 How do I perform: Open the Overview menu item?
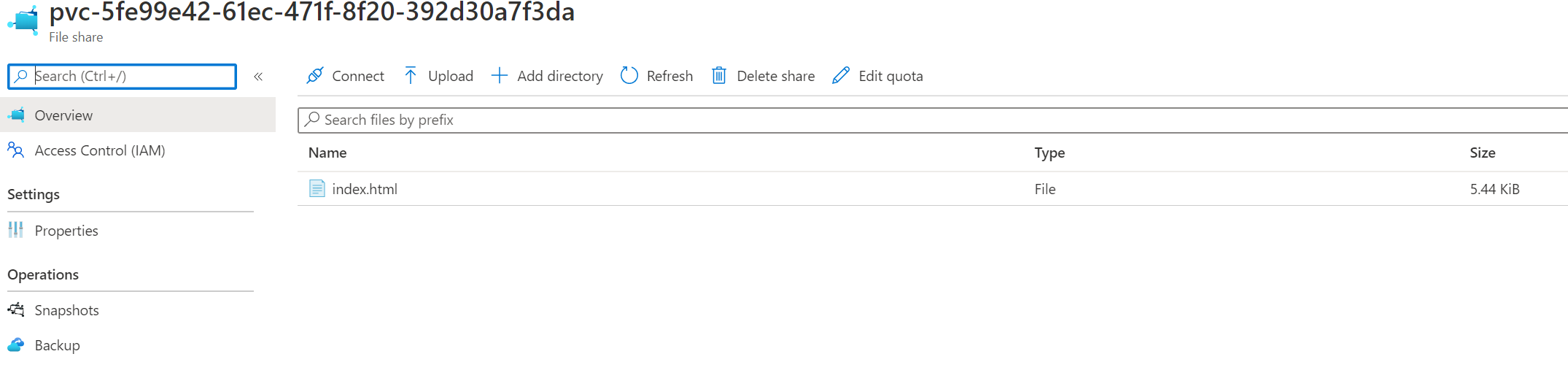coord(63,115)
